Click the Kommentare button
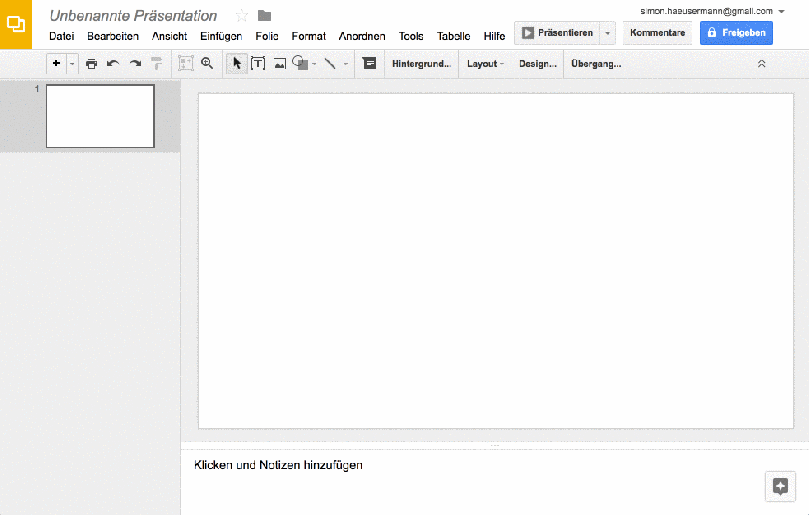The image size is (809, 515). (657, 33)
